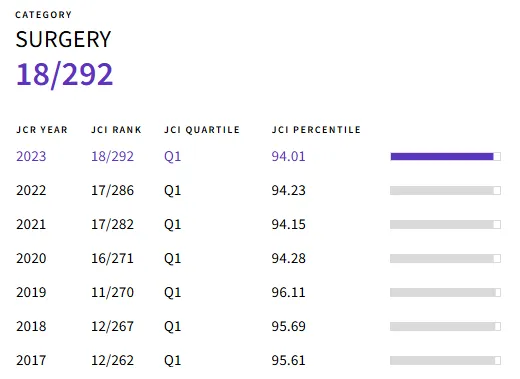Click the 18/292 rank in 2023 row
The image size is (520, 379).
coord(112,156)
